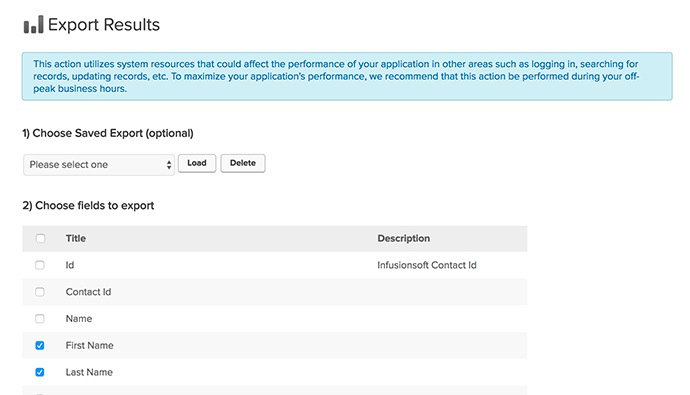
Task: Click the 'Export Results' page heading
Action: [x=104, y=25]
